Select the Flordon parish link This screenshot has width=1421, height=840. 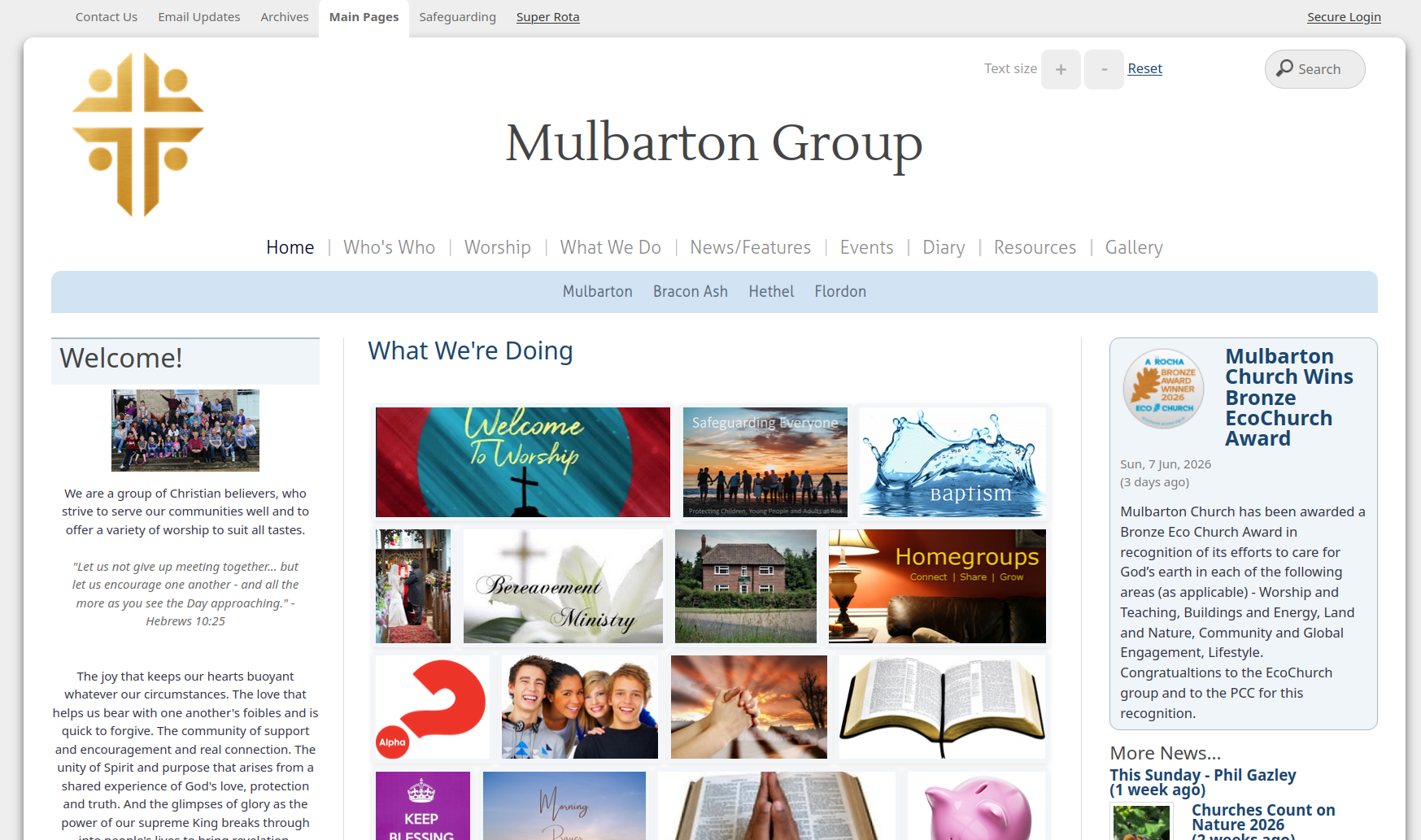[840, 292]
